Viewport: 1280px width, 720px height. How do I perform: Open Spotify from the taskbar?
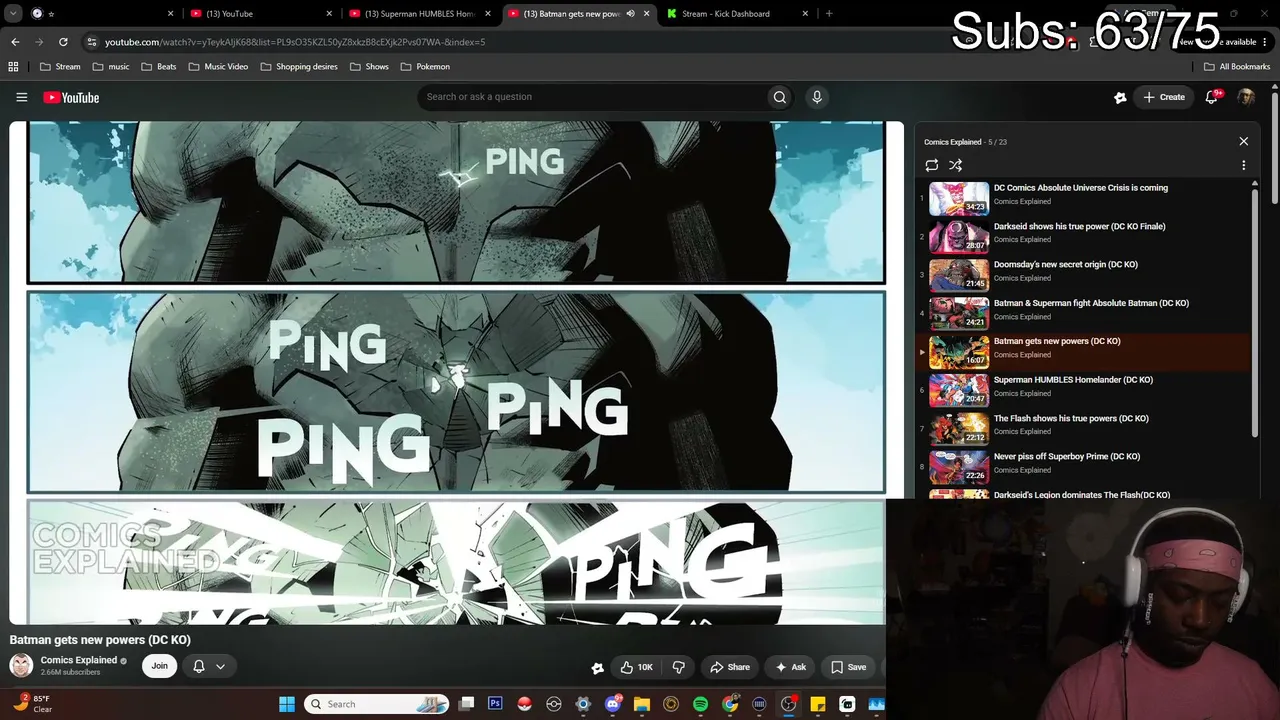(701, 704)
